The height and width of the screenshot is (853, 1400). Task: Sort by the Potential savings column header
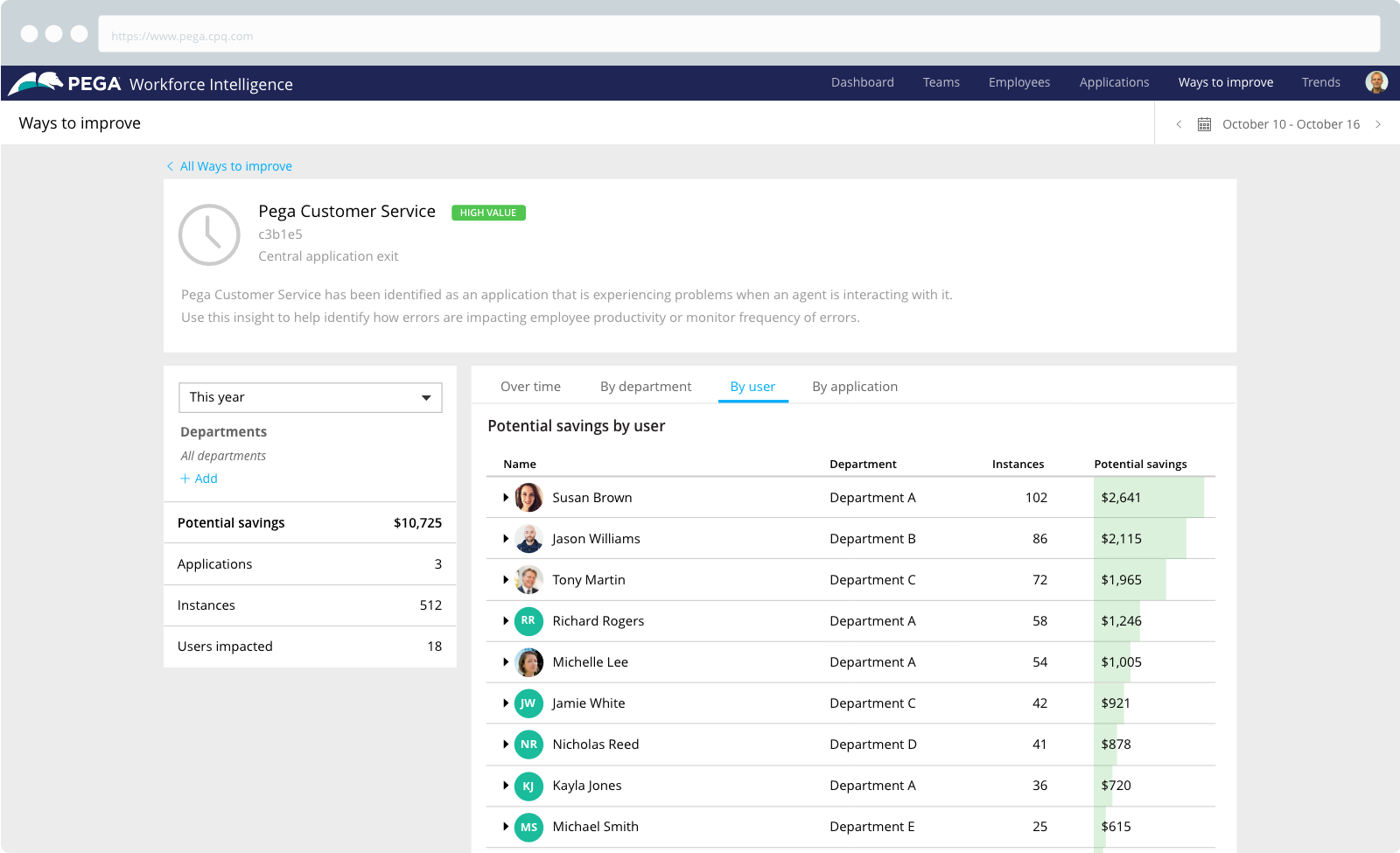(x=1140, y=465)
